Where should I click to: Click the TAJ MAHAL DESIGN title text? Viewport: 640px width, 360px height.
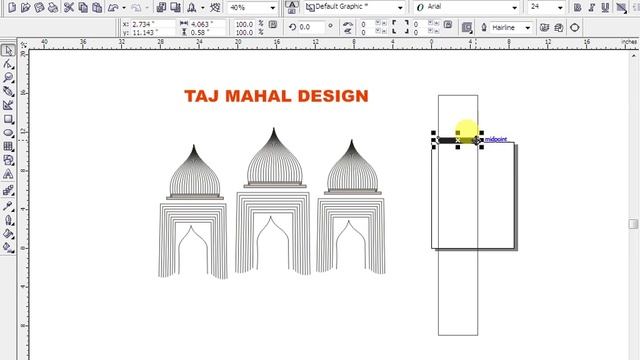click(x=276, y=96)
